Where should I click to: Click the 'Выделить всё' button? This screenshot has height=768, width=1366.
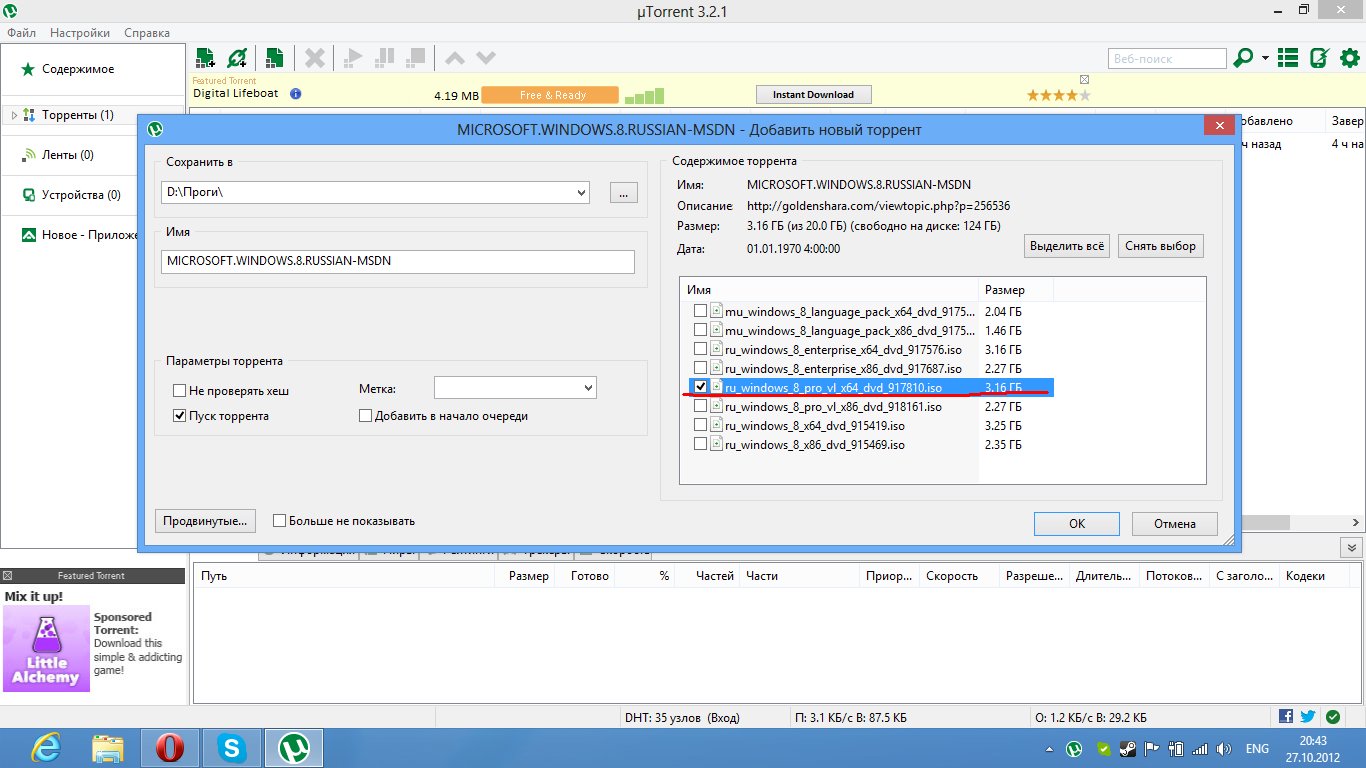1067,246
